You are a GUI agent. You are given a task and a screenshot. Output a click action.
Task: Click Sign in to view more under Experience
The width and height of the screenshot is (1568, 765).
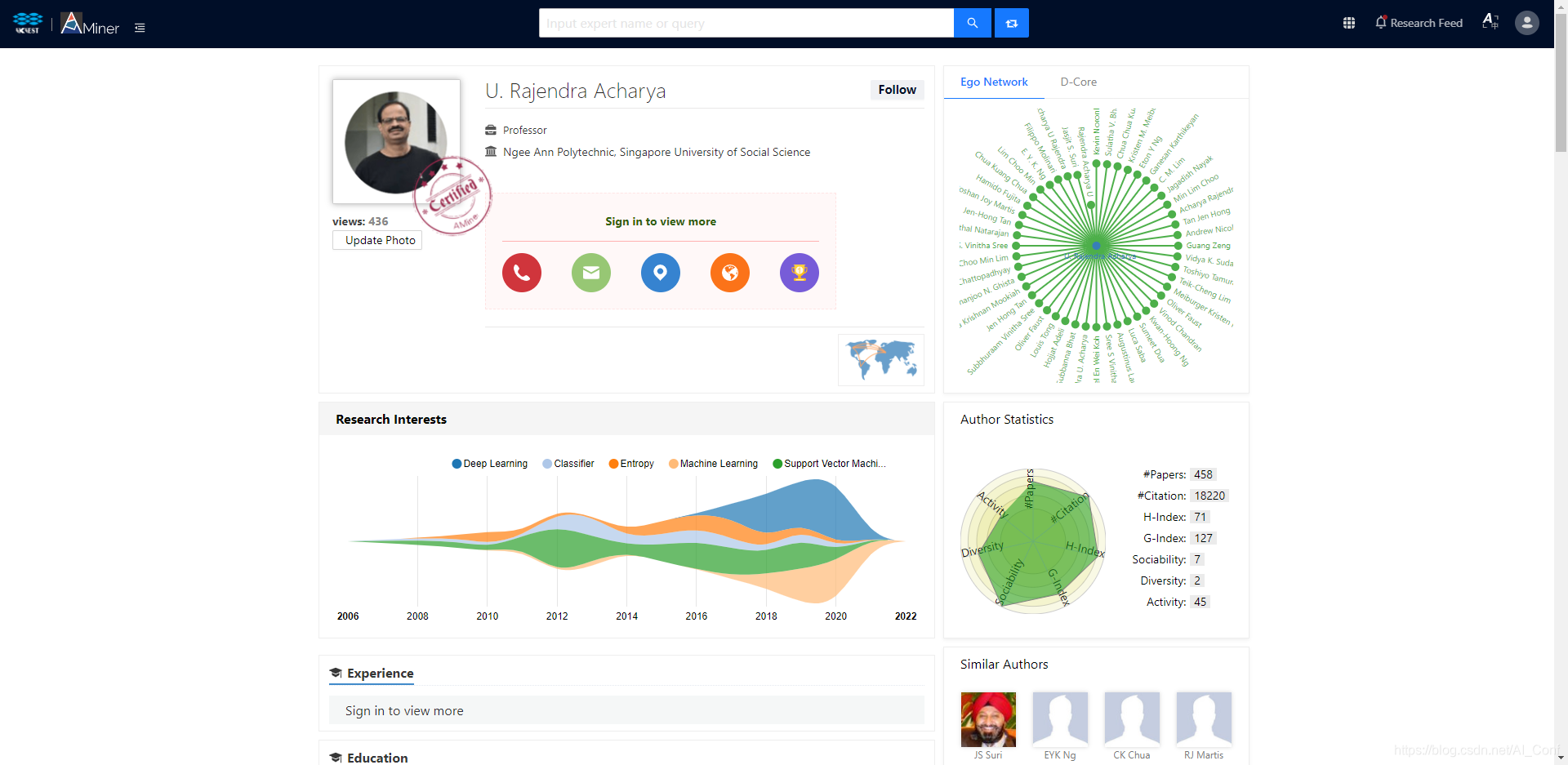pyautogui.click(x=404, y=711)
